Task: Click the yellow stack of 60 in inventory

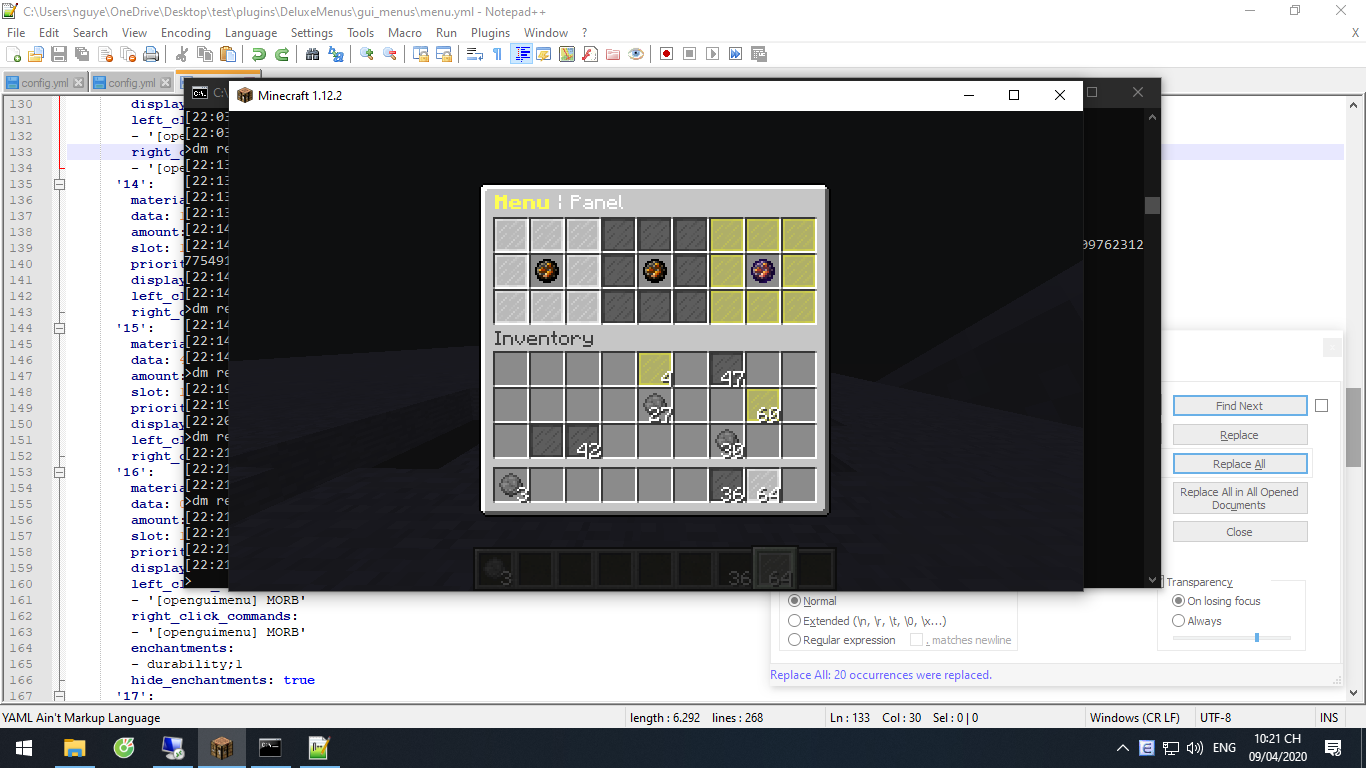Action: click(x=763, y=405)
